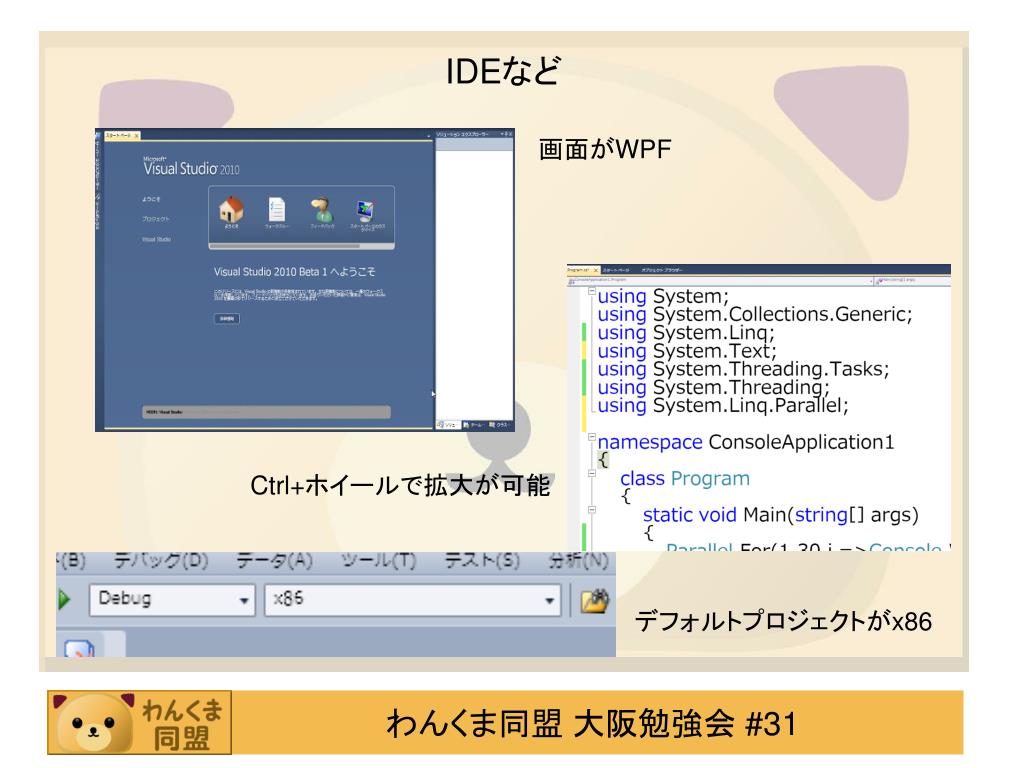The width and height of the screenshot is (1024, 768).
Task: Click the Find in Files folder icon
Action: point(594,600)
